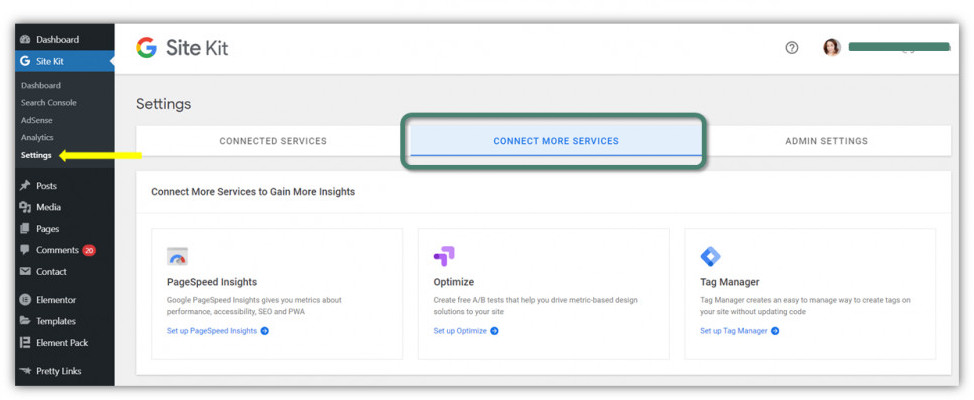Click the PageSpeed Insights gauge icon
Screen dimensions: 974x400
pos(177,256)
